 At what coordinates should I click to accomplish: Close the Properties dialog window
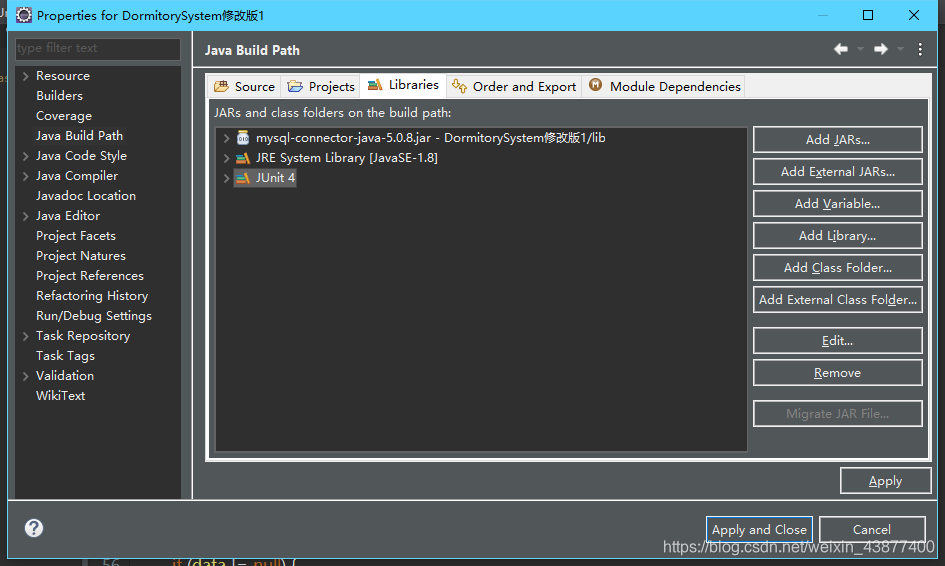point(914,15)
